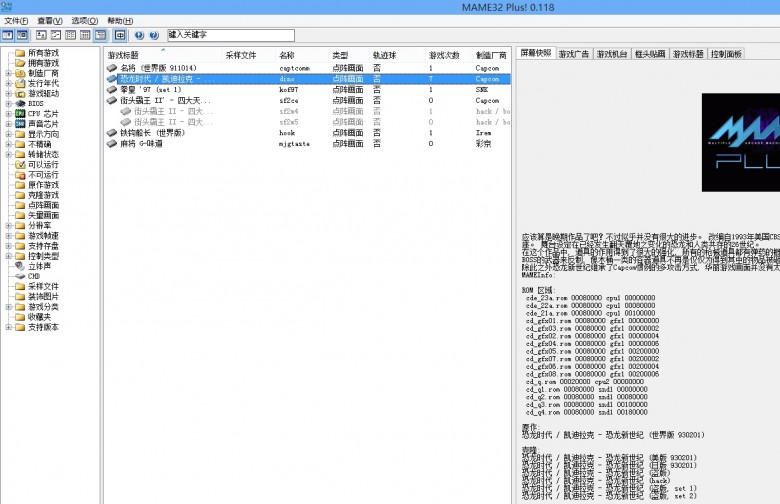Expand the BIOS tree node
This screenshot has width=780, height=504.
(x=8, y=103)
